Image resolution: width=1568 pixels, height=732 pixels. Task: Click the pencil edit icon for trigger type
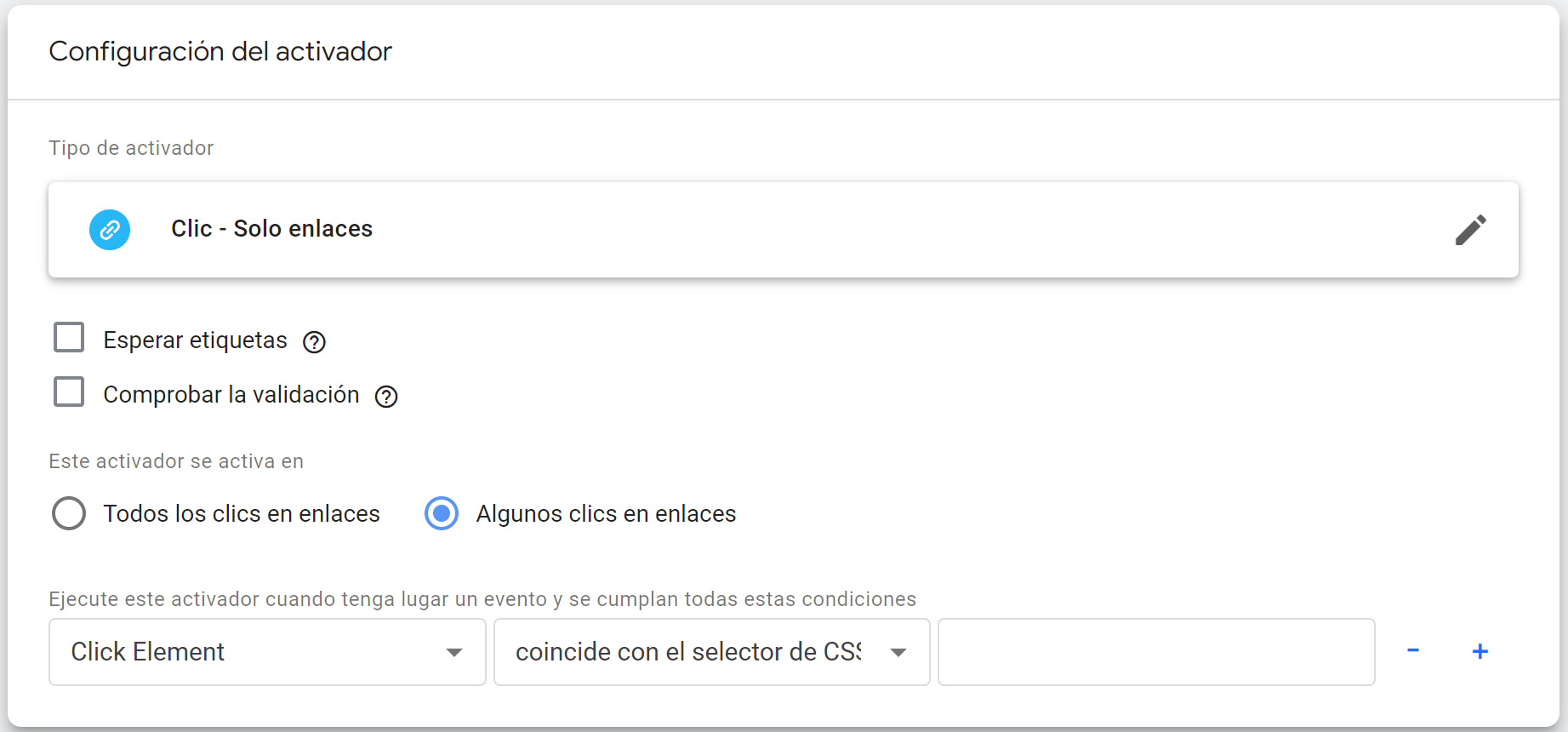tap(1470, 230)
